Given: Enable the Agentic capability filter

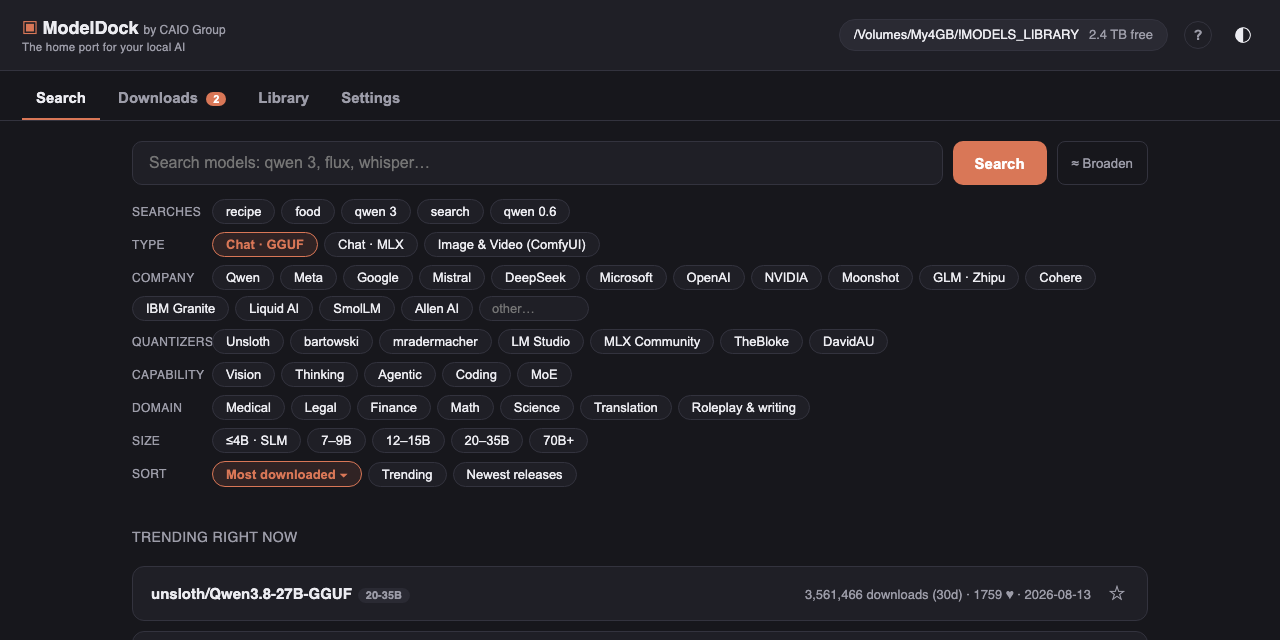Looking at the screenshot, I should [x=400, y=374].
